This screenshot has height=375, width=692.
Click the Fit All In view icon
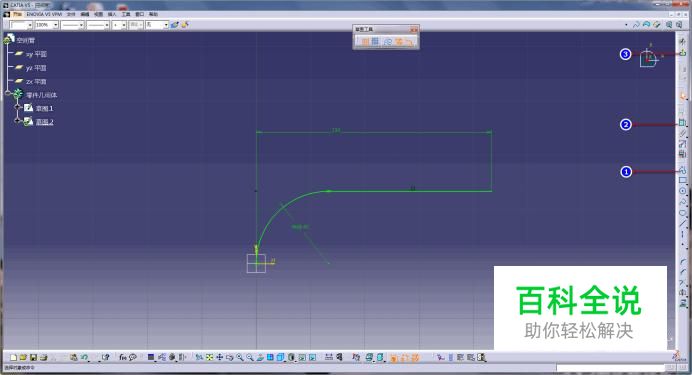(209, 357)
